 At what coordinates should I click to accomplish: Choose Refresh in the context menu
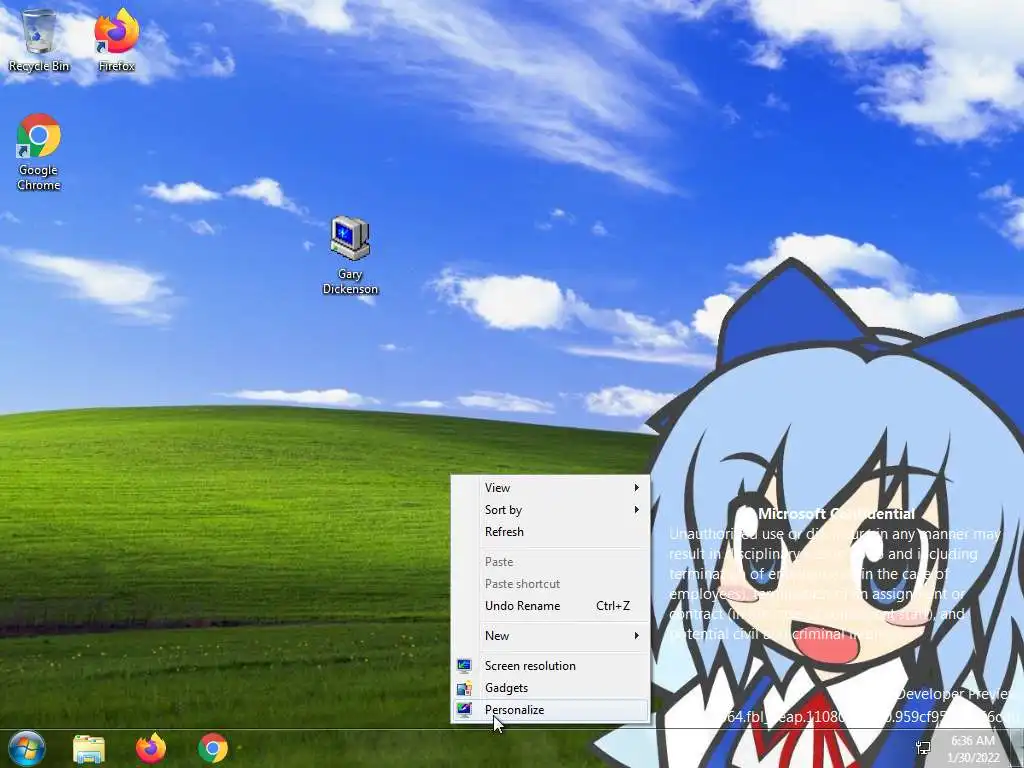[x=550, y=532]
